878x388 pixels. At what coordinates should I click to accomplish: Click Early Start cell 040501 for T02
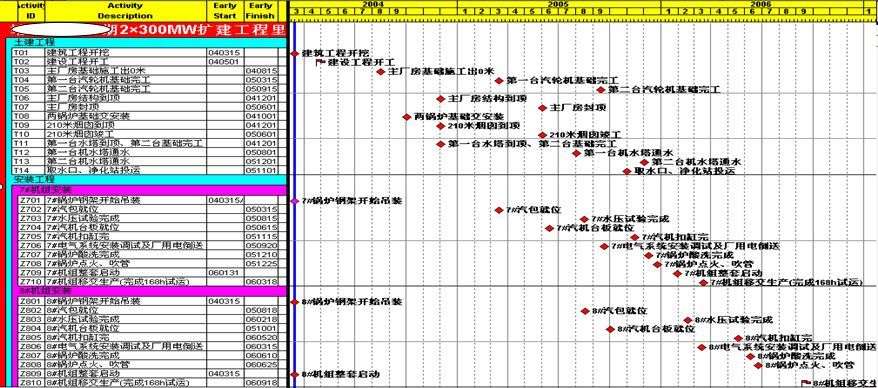point(225,62)
